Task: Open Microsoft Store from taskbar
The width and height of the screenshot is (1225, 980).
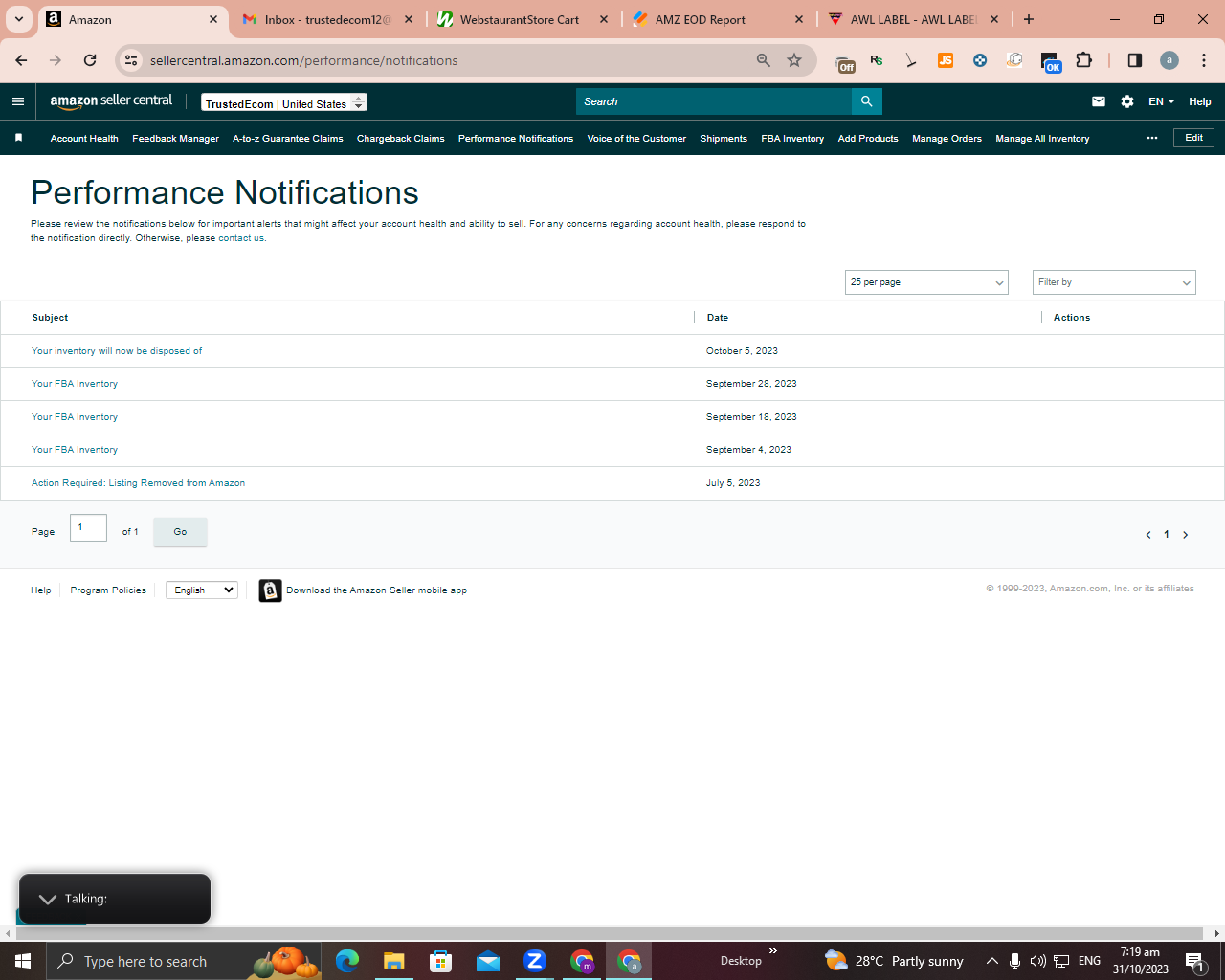Action: click(440, 961)
